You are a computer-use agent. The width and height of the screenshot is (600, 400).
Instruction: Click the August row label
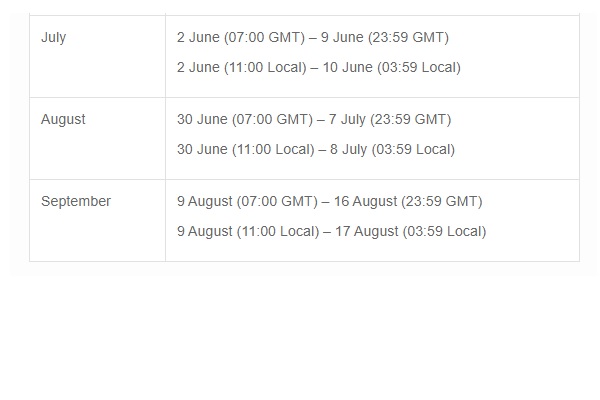point(63,119)
